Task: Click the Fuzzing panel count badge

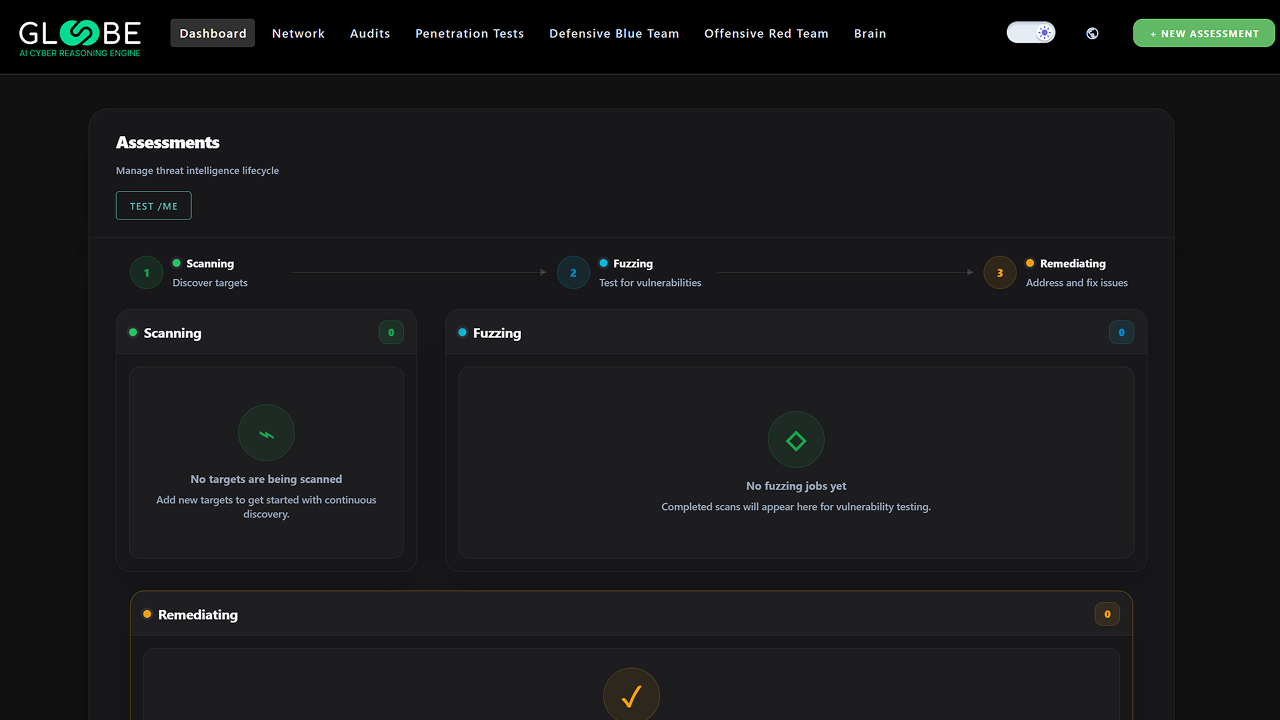Action: [1121, 332]
